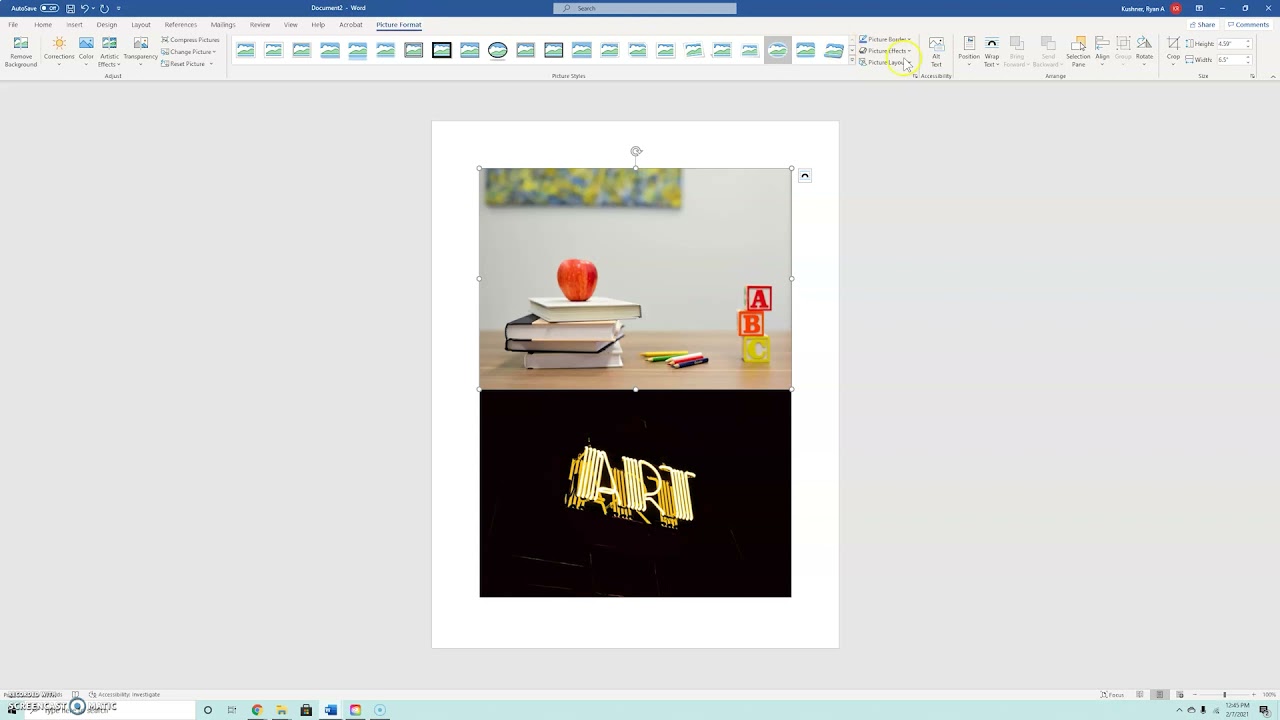The width and height of the screenshot is (1280, 720).
Task: Click the zoom out minus button
Action: click(x=1195, y=694)
